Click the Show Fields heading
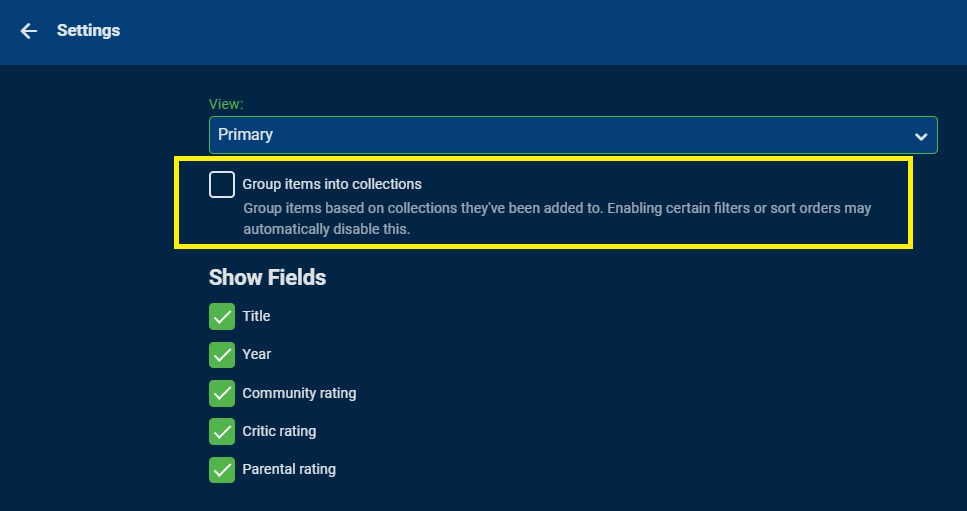967x511 pixels. pyautogui.click(x=267, y=277)
